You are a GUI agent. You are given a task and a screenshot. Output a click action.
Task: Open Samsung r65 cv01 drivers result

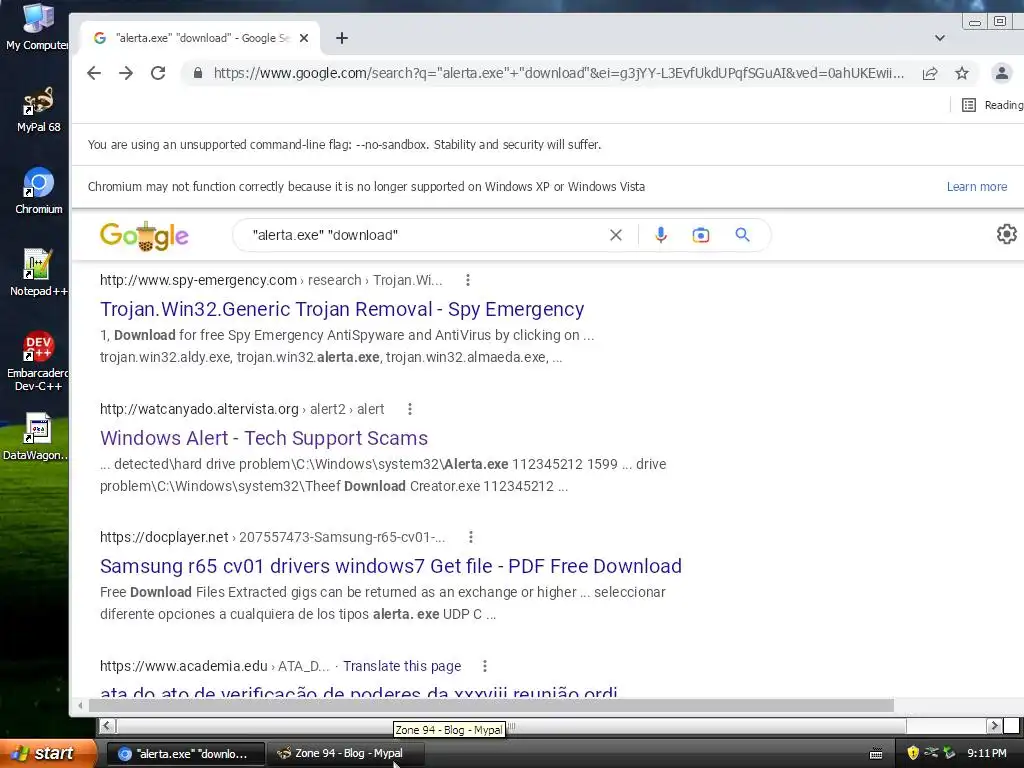[391, 566]
